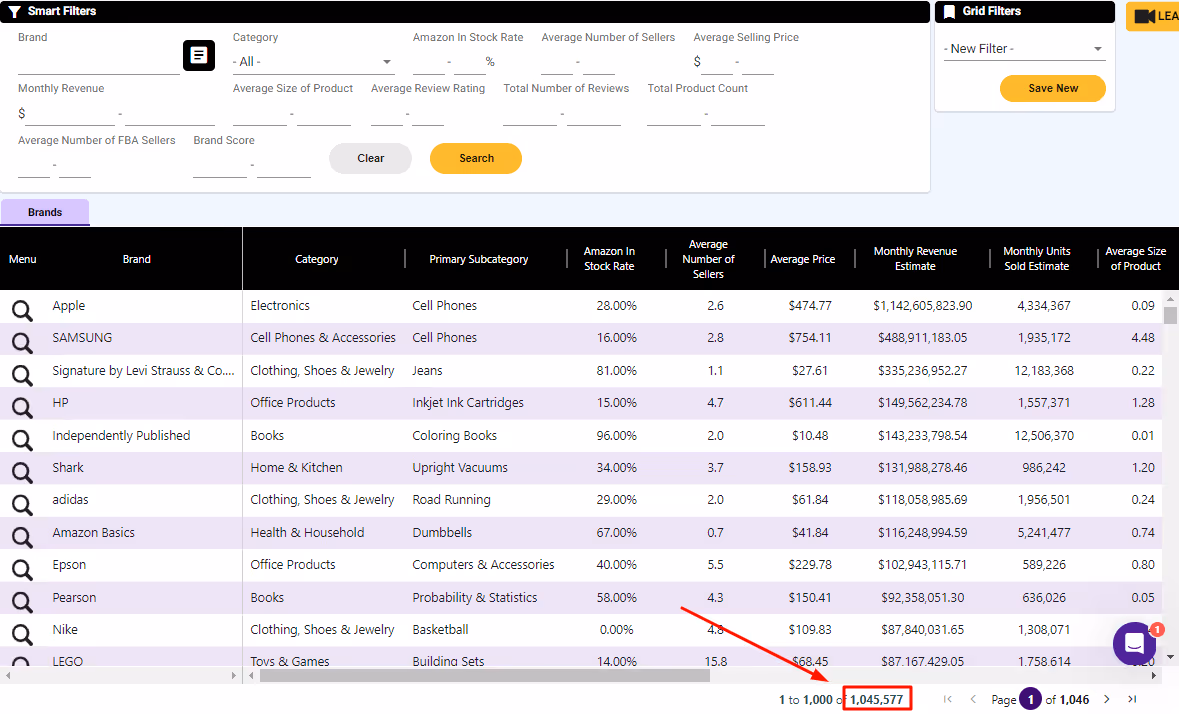Go to the next page
The height and width of the screenshot is (714, 1179).
click(x=1107, y=699)
